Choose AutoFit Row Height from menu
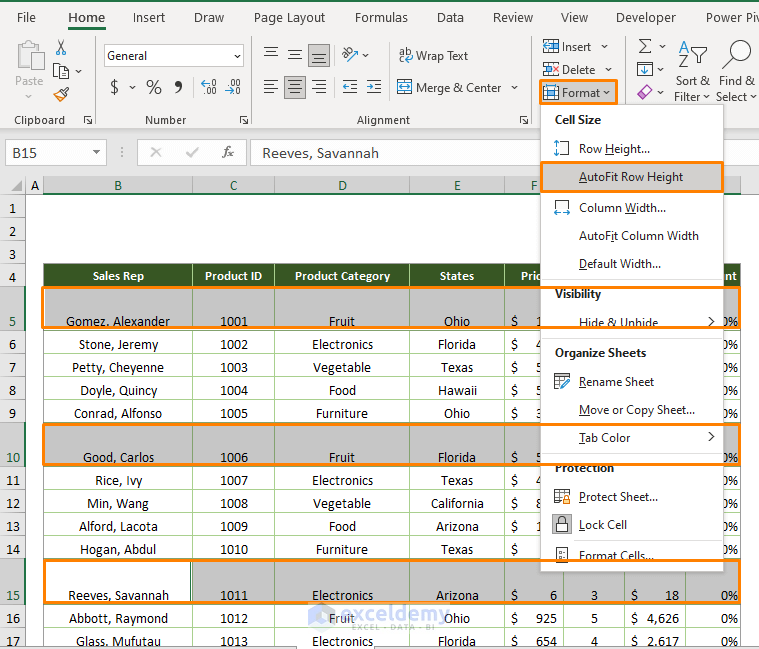 pos(630,177)
